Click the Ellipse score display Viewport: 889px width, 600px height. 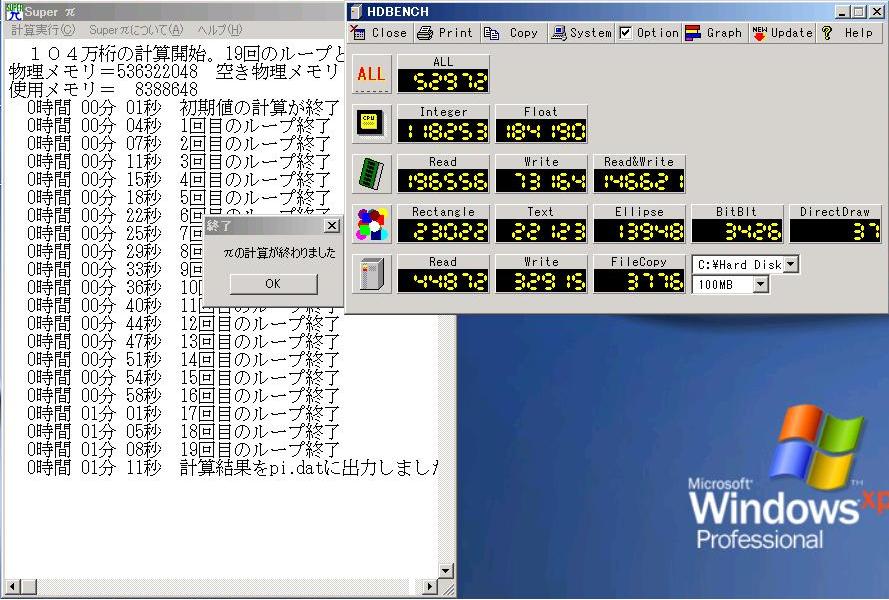[639, 231]
